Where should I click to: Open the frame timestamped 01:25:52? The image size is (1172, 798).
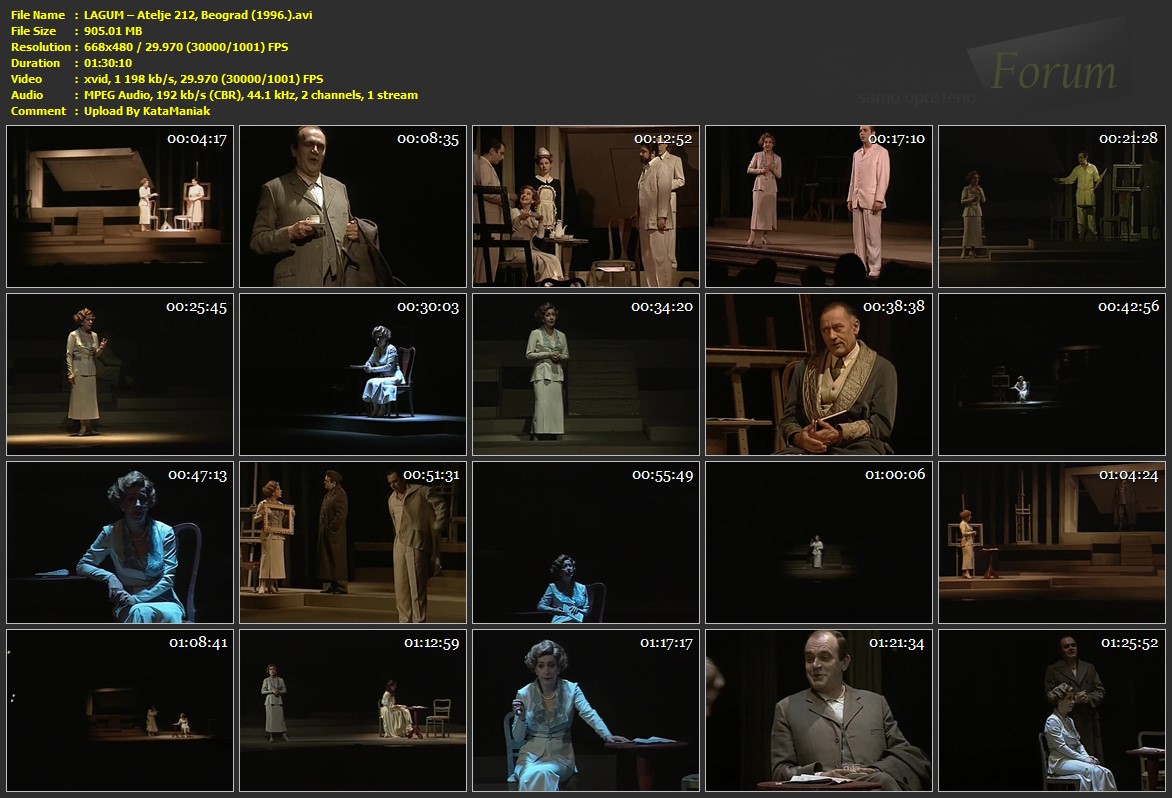[x=1052, y=711]
